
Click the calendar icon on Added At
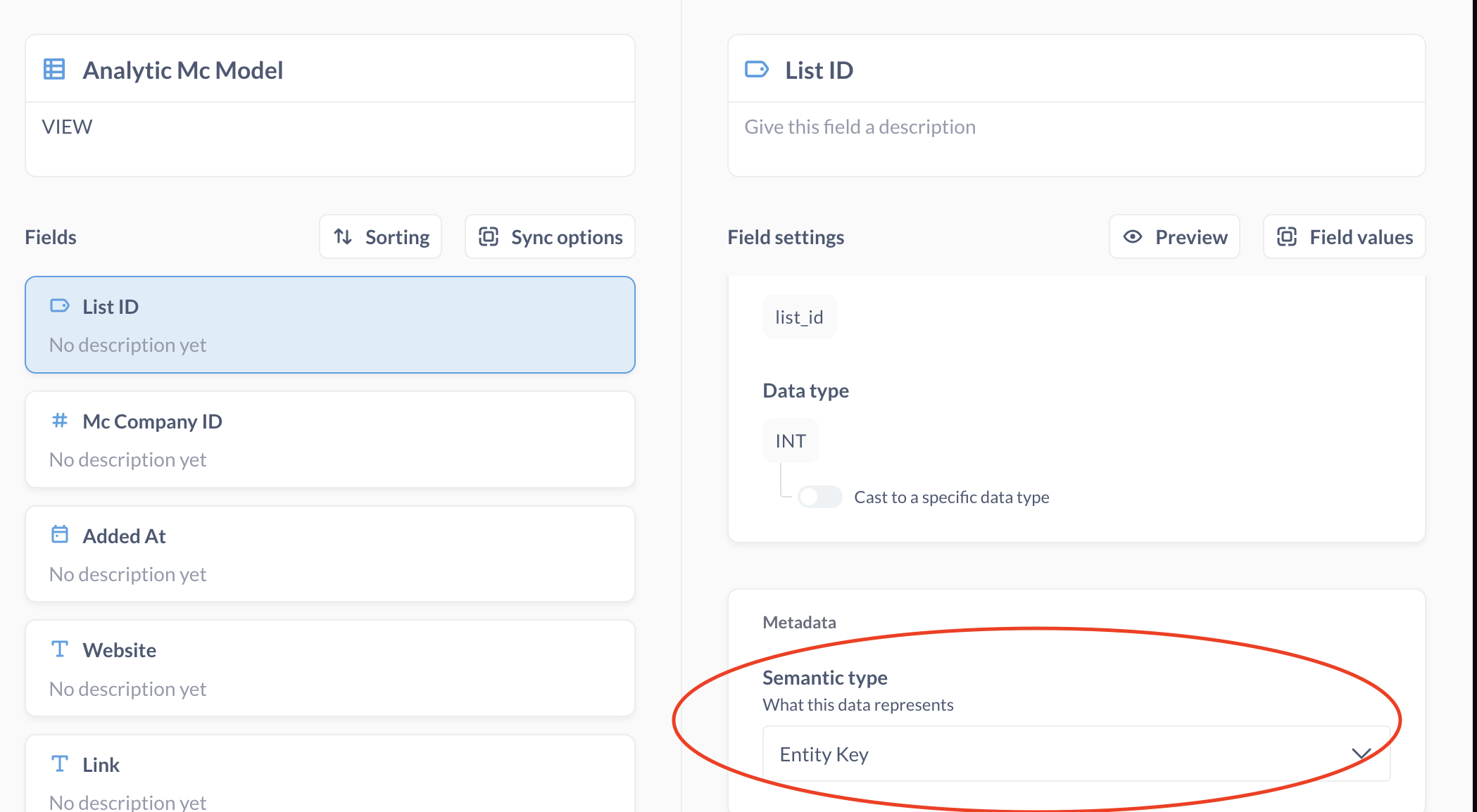tap(60, 535)
